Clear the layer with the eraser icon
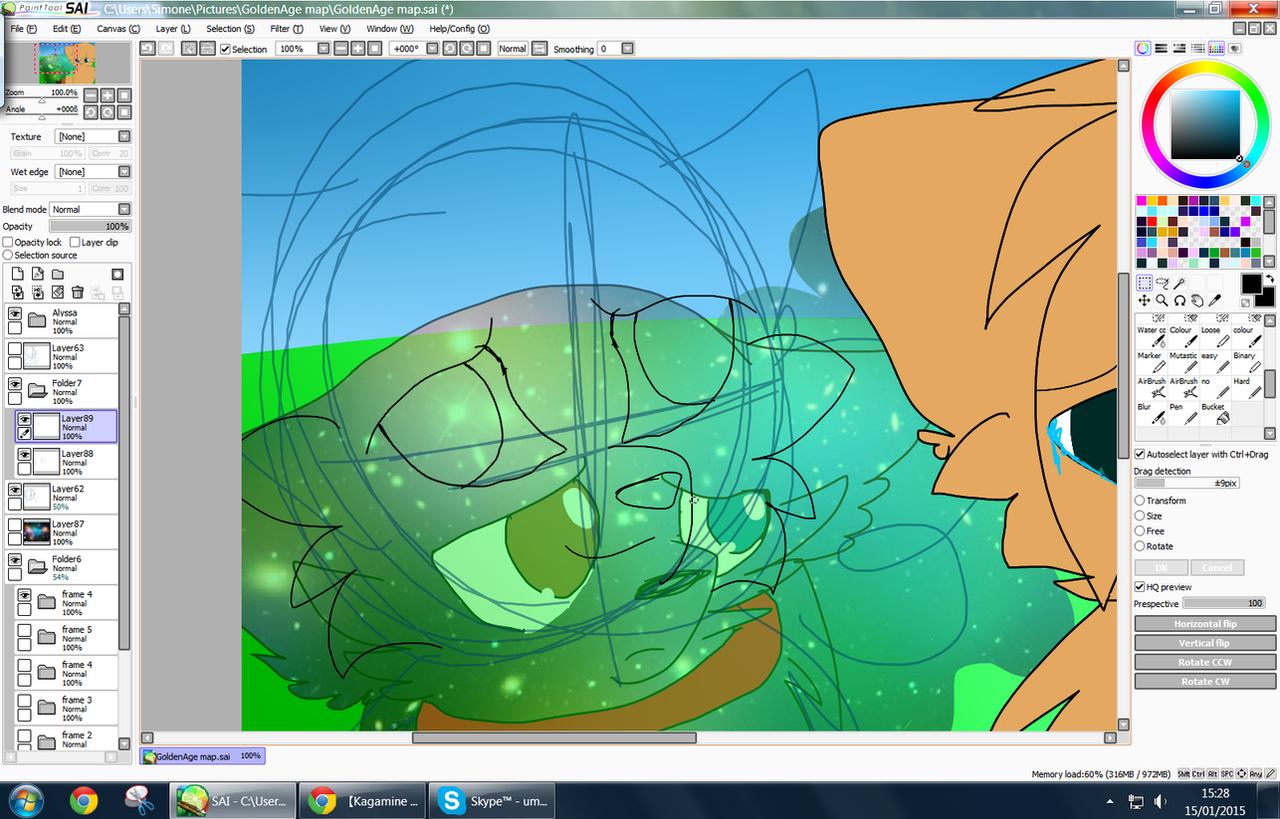 click(x=58, y=292)
